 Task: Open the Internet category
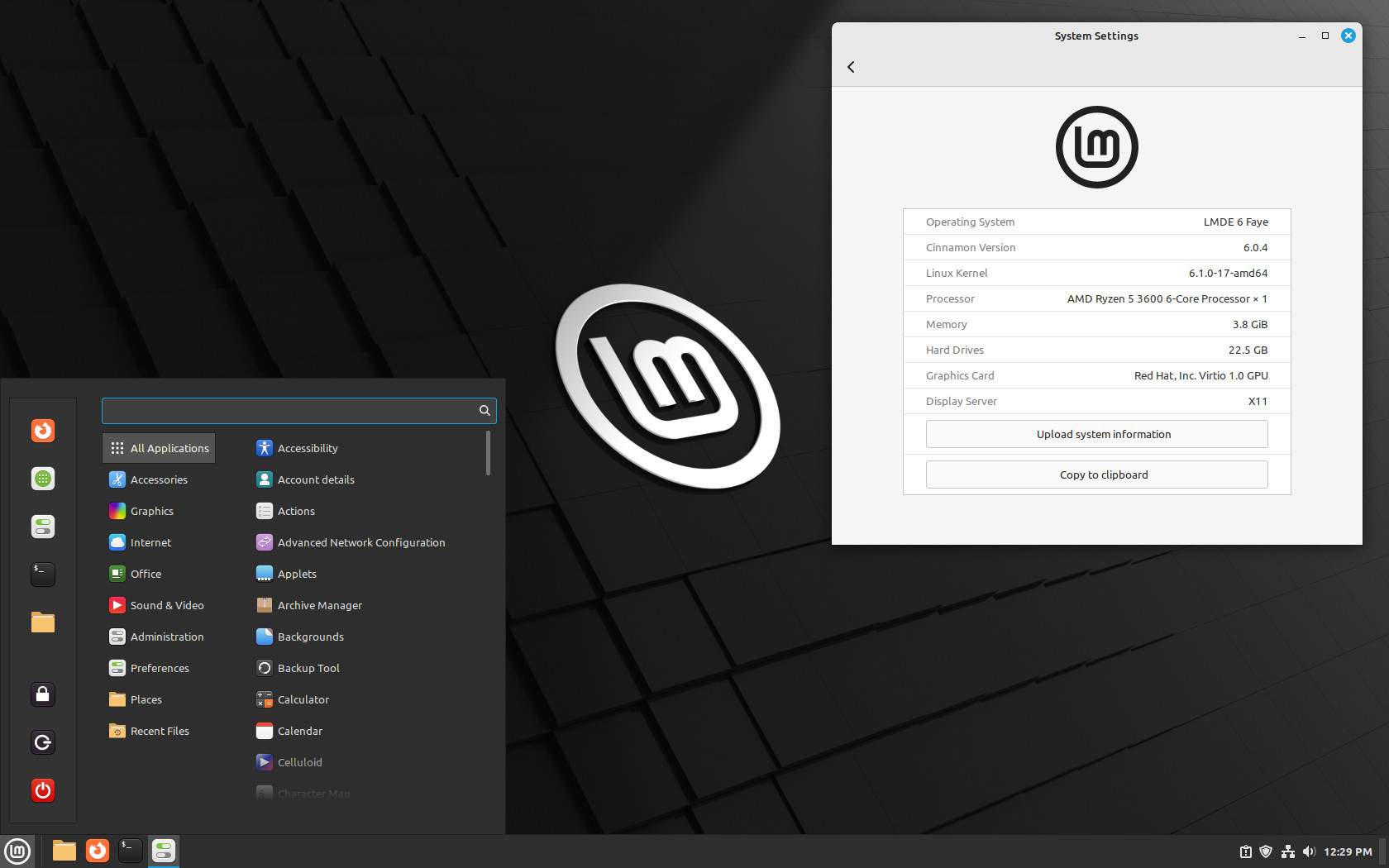[159, 542]
